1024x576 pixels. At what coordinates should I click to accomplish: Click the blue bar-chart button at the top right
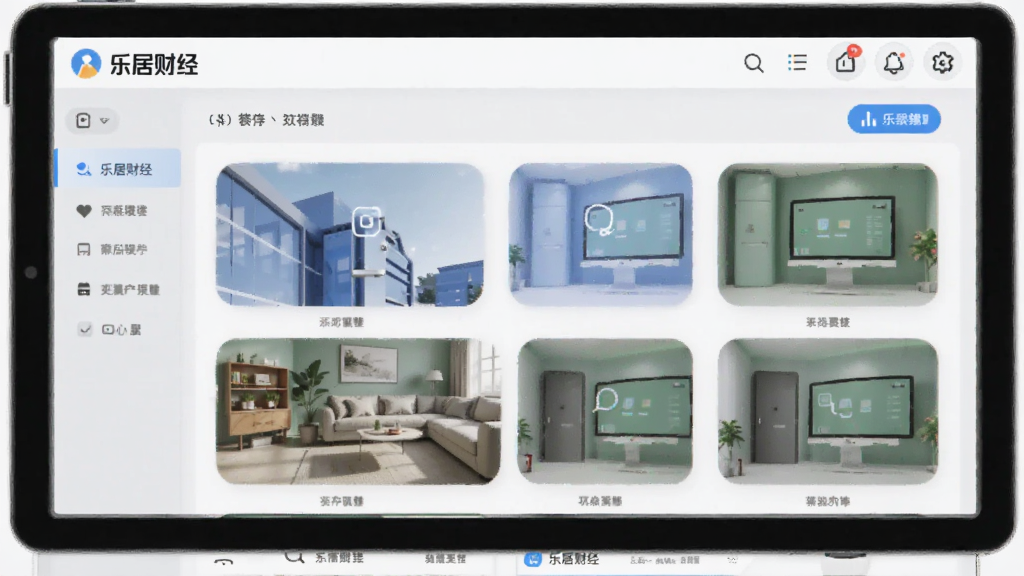click(x=893, y=119)
